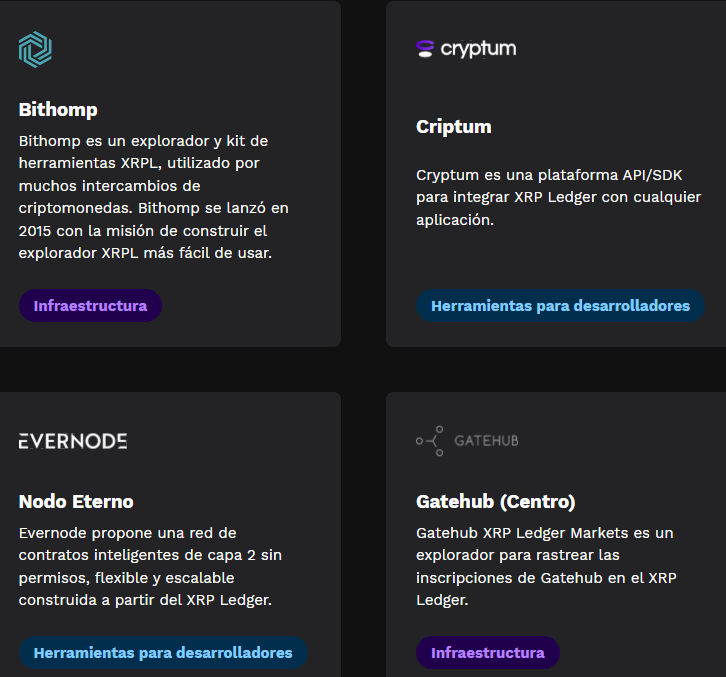Open the Nodo Eterno card title
This screenshot has height=677, width=726.
76,501
